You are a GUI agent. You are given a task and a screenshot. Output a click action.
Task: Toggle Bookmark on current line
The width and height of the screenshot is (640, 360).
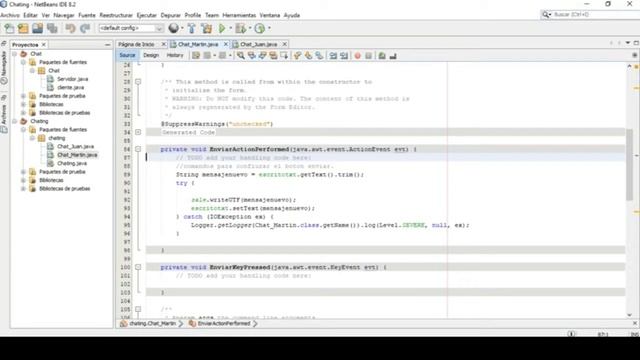click(319, 56)
